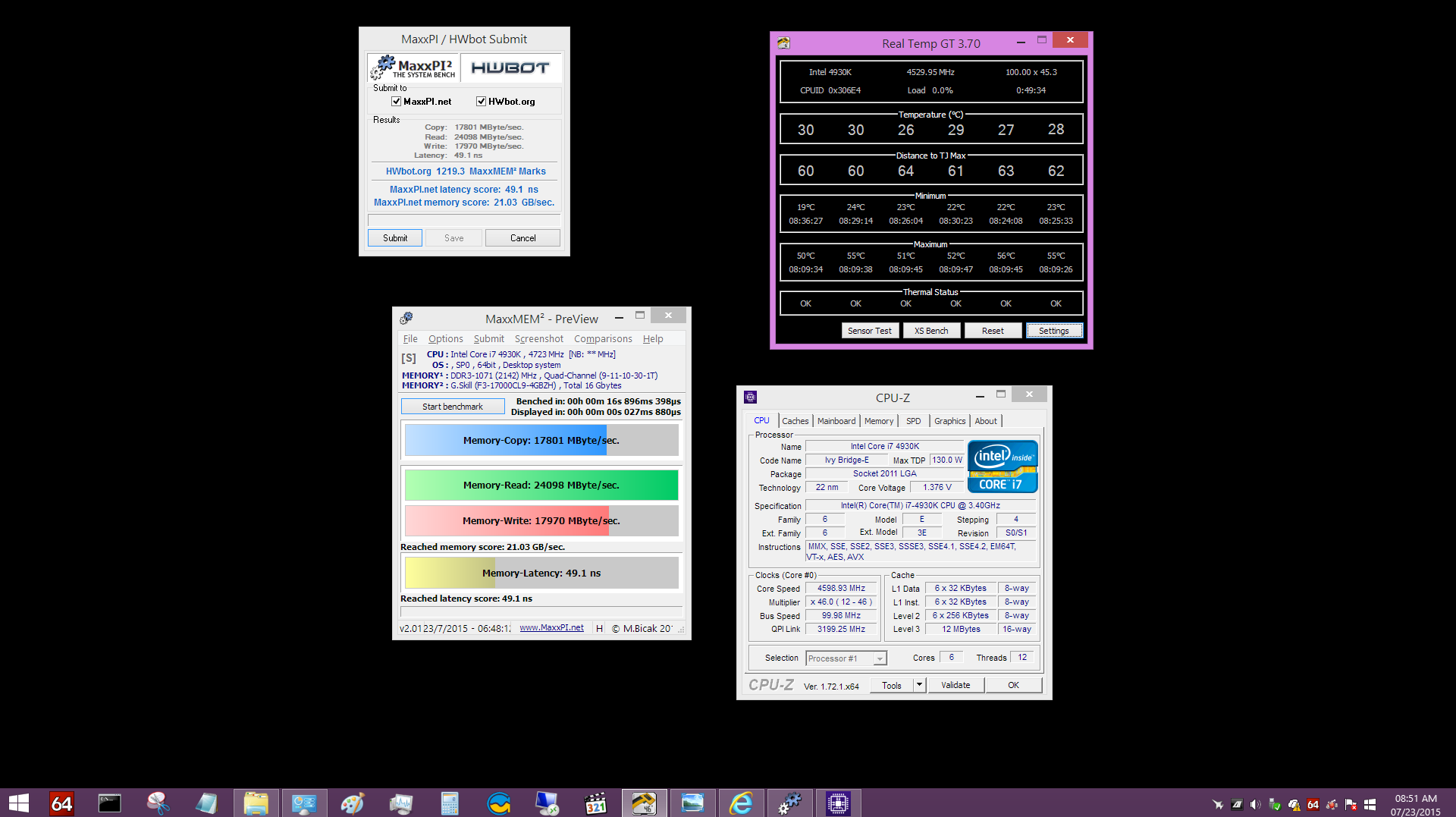Screen dimensions: 1456x817
Task: Click the Start benchmark button
Action: 453,407
